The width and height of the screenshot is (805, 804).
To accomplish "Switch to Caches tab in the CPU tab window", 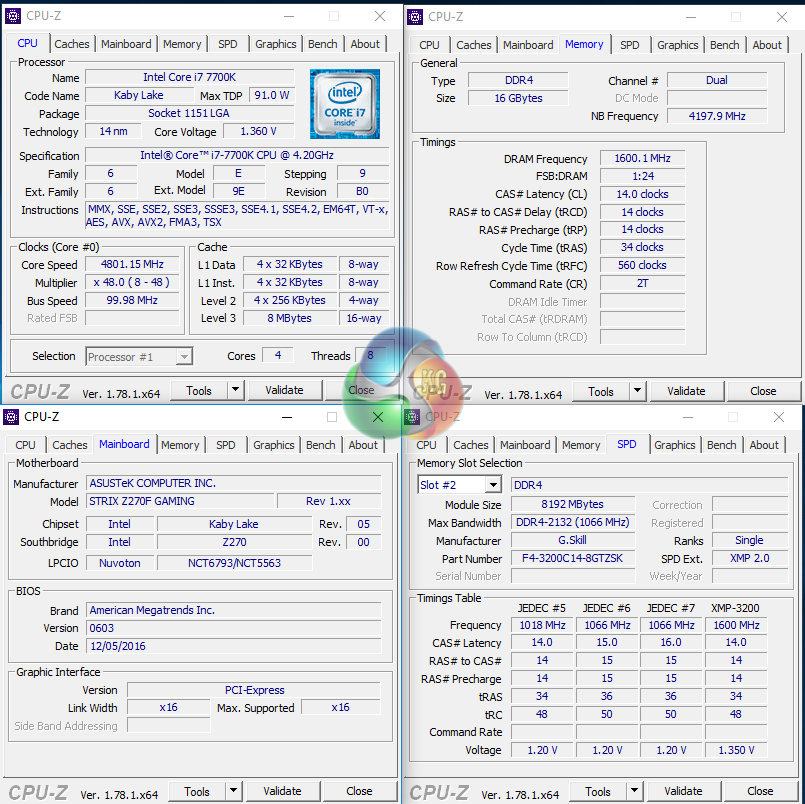I will (72, 44).
